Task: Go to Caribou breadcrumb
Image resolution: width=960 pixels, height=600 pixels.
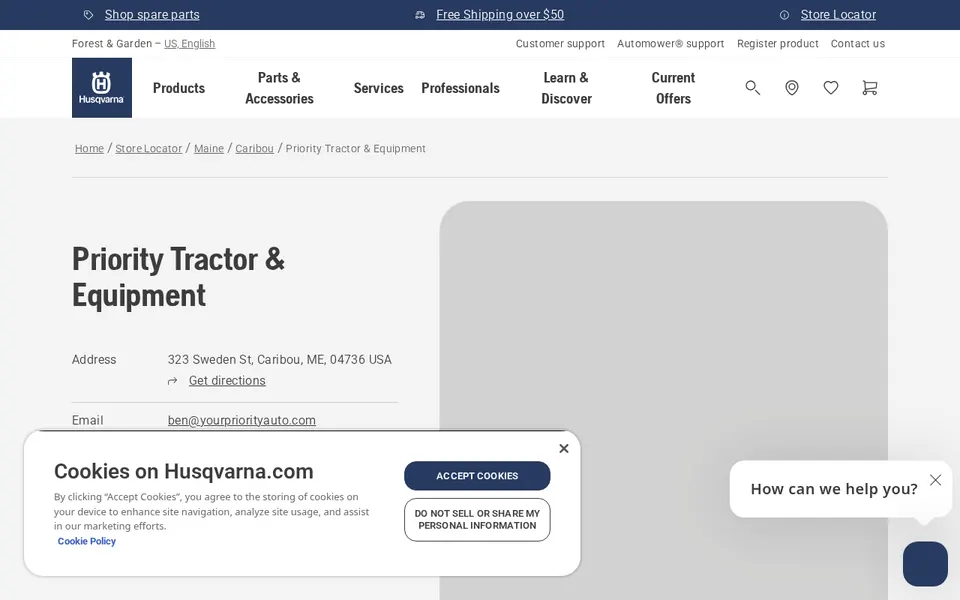Action: pos(255,149)
